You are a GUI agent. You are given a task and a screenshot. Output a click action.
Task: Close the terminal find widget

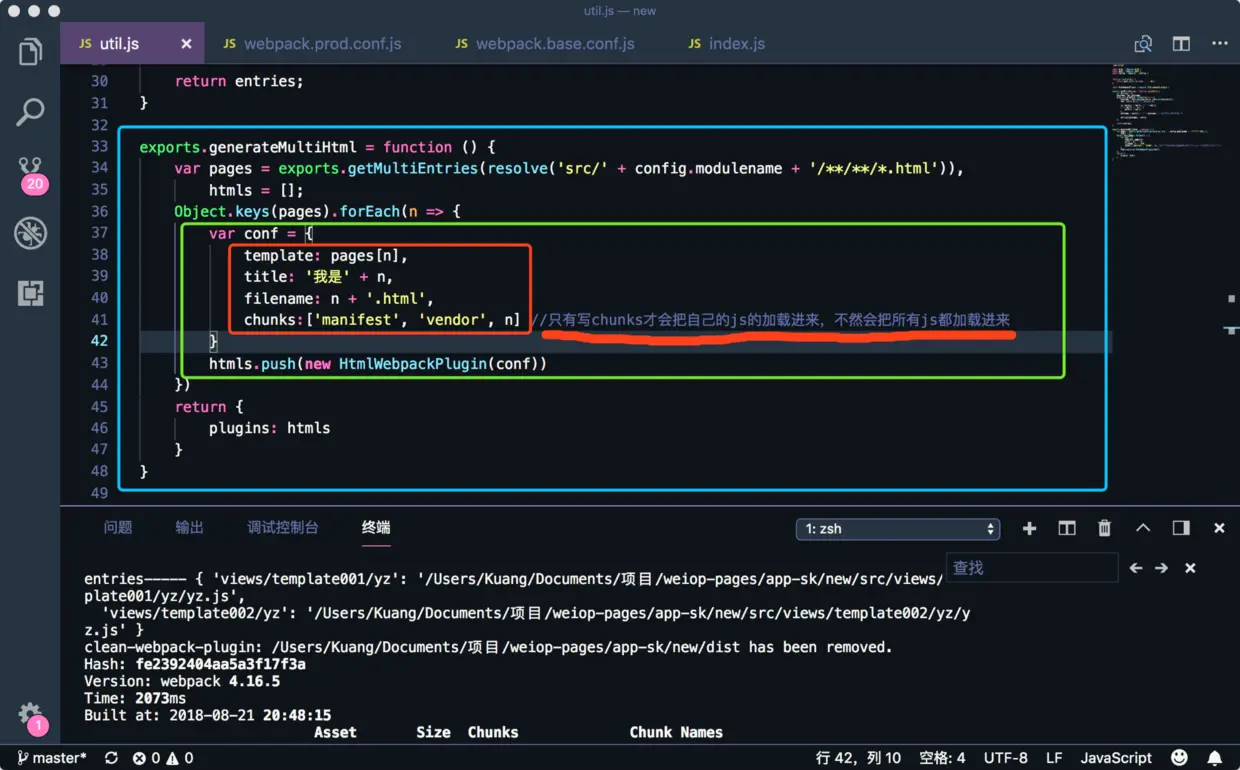click(x=1190, y=568)
